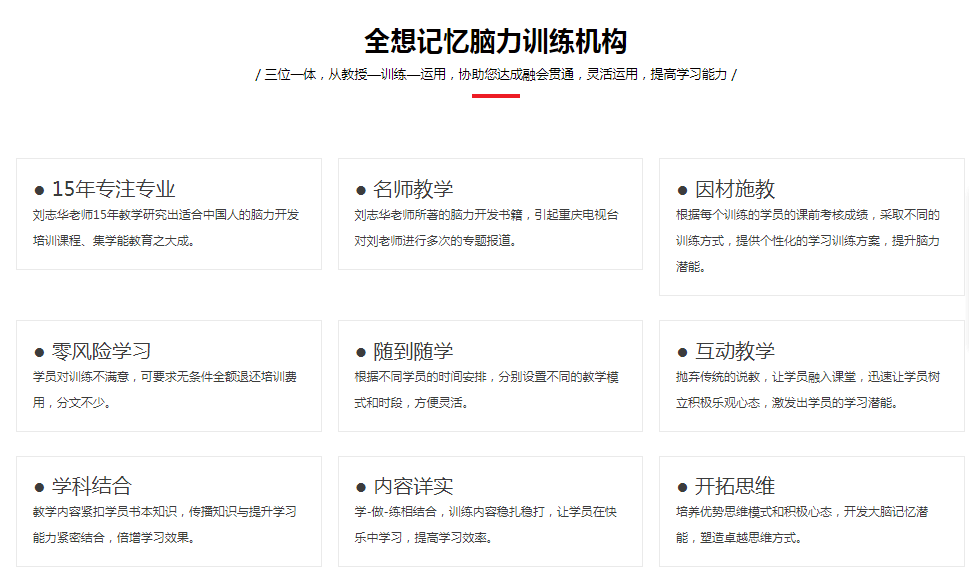Viewport: 969px width, 577px height.
Task: Select the 随到随学 card title
Action: tap(413, 351)
